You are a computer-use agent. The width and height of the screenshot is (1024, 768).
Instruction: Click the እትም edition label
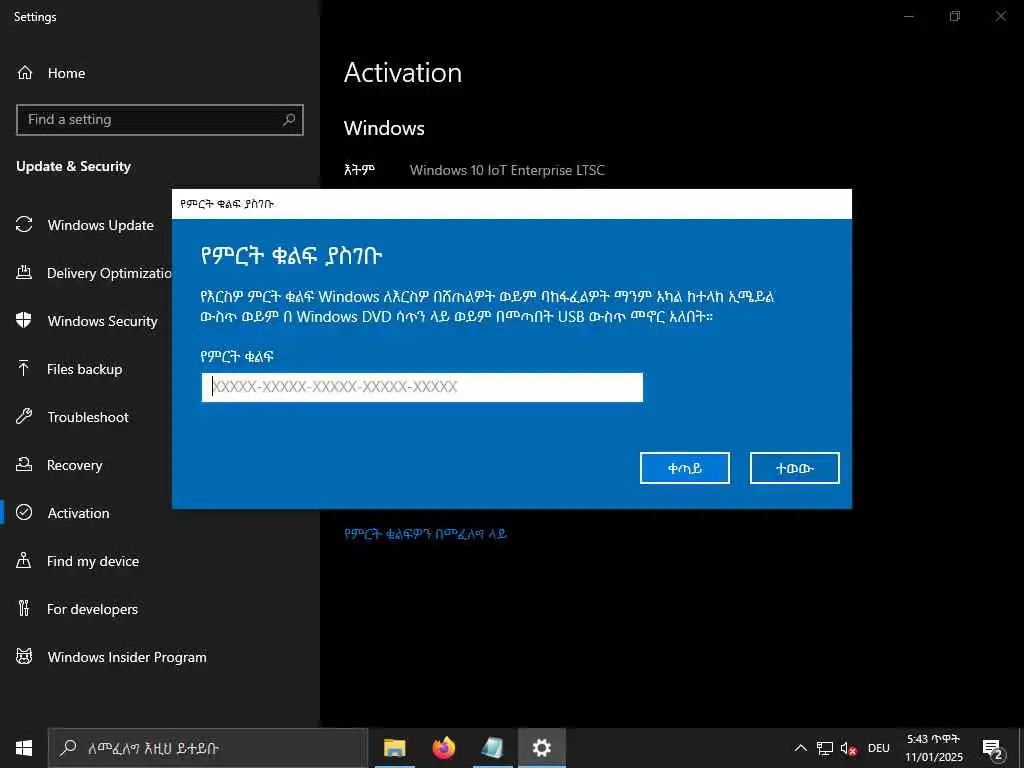tap(359, 170)
